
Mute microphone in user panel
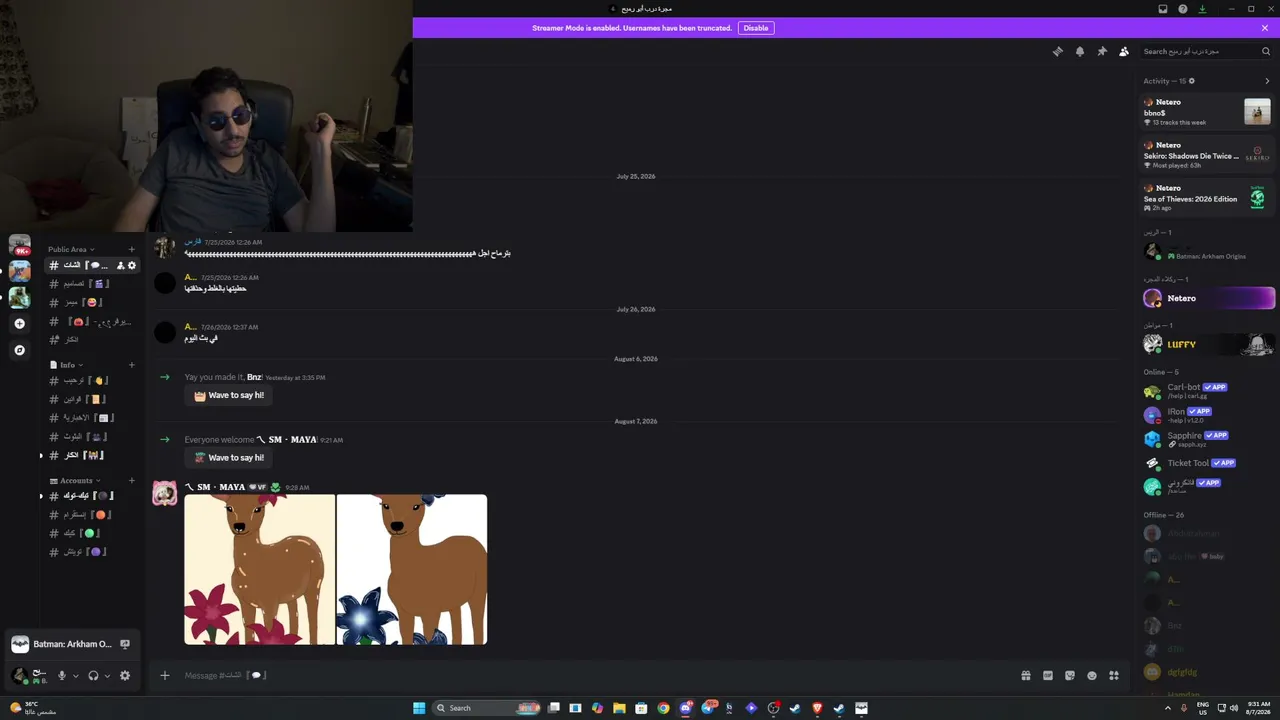coord(62,676)
